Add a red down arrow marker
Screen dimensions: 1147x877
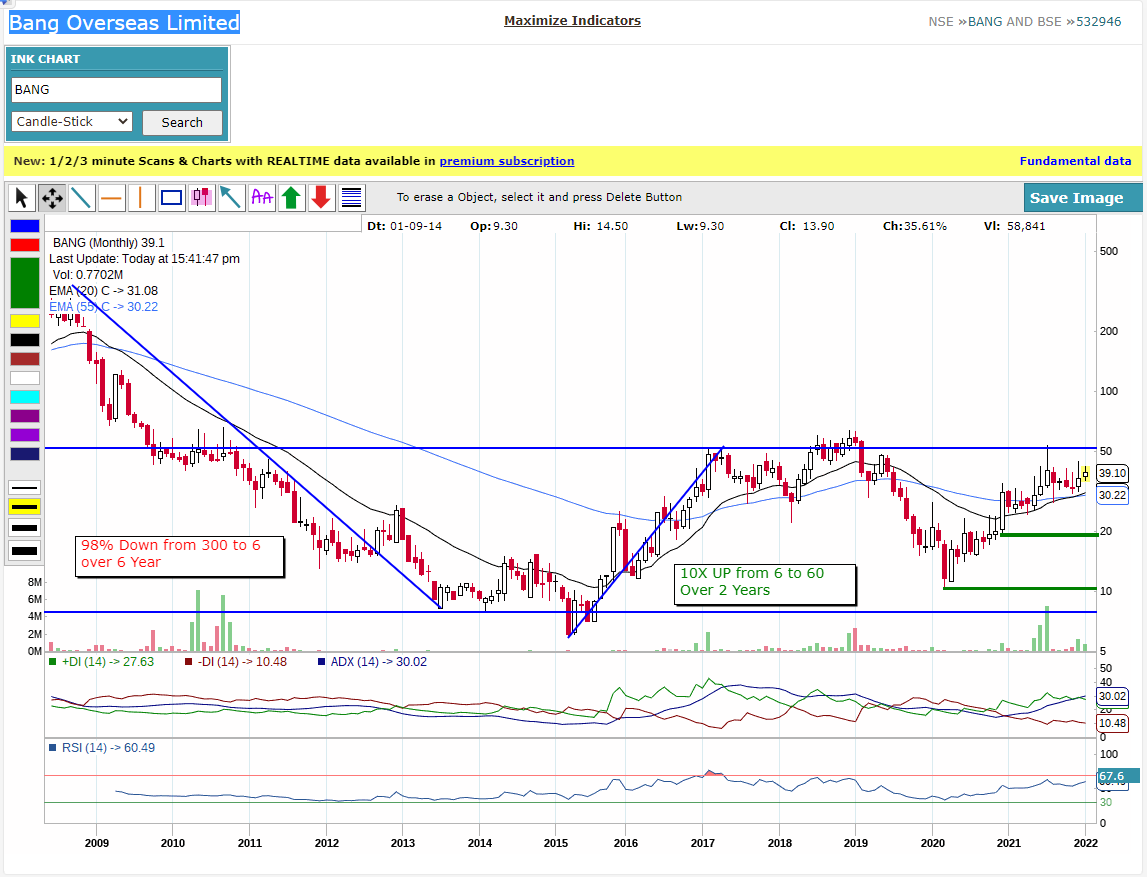pyautogui.click(x=321, y=197)
